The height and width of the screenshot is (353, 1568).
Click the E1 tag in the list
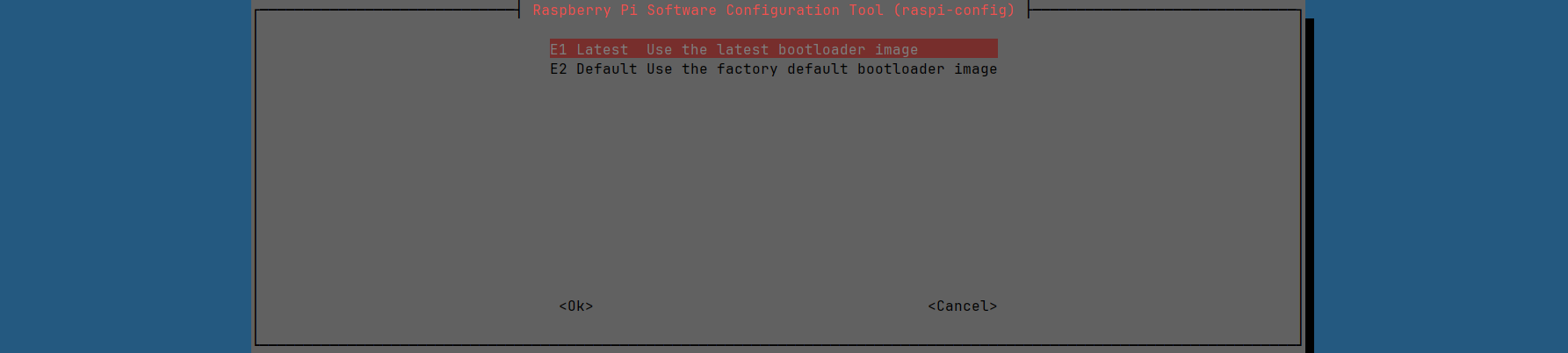[x=559, y=50]
